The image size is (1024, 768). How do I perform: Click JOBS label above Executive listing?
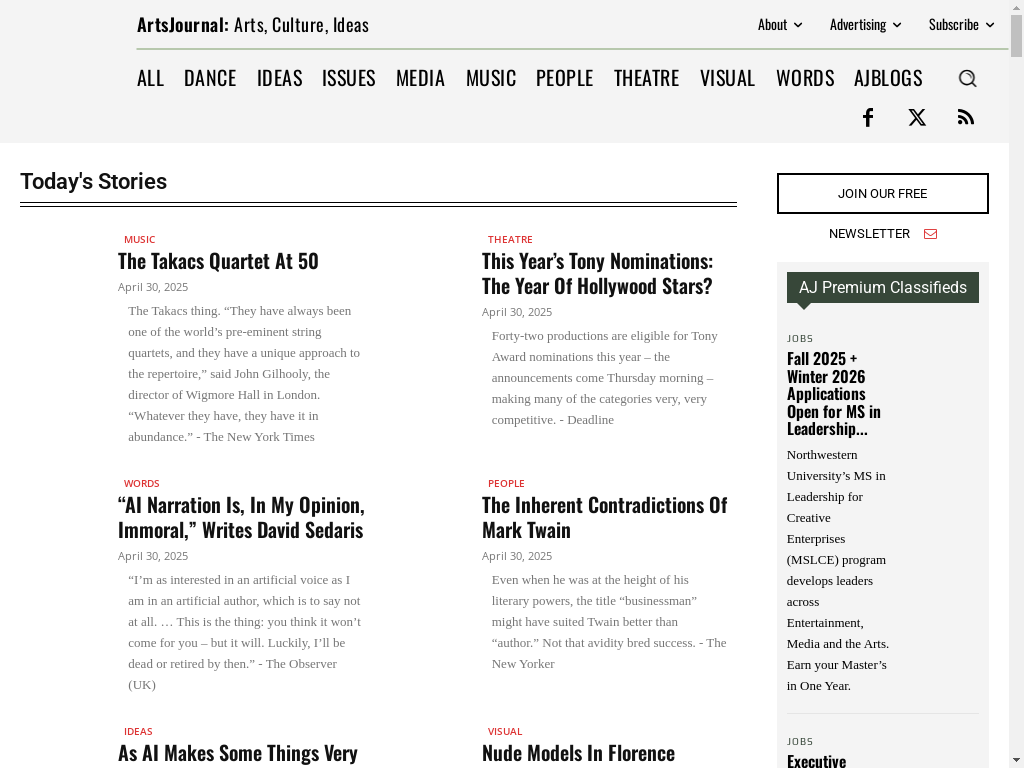(800, 741)
